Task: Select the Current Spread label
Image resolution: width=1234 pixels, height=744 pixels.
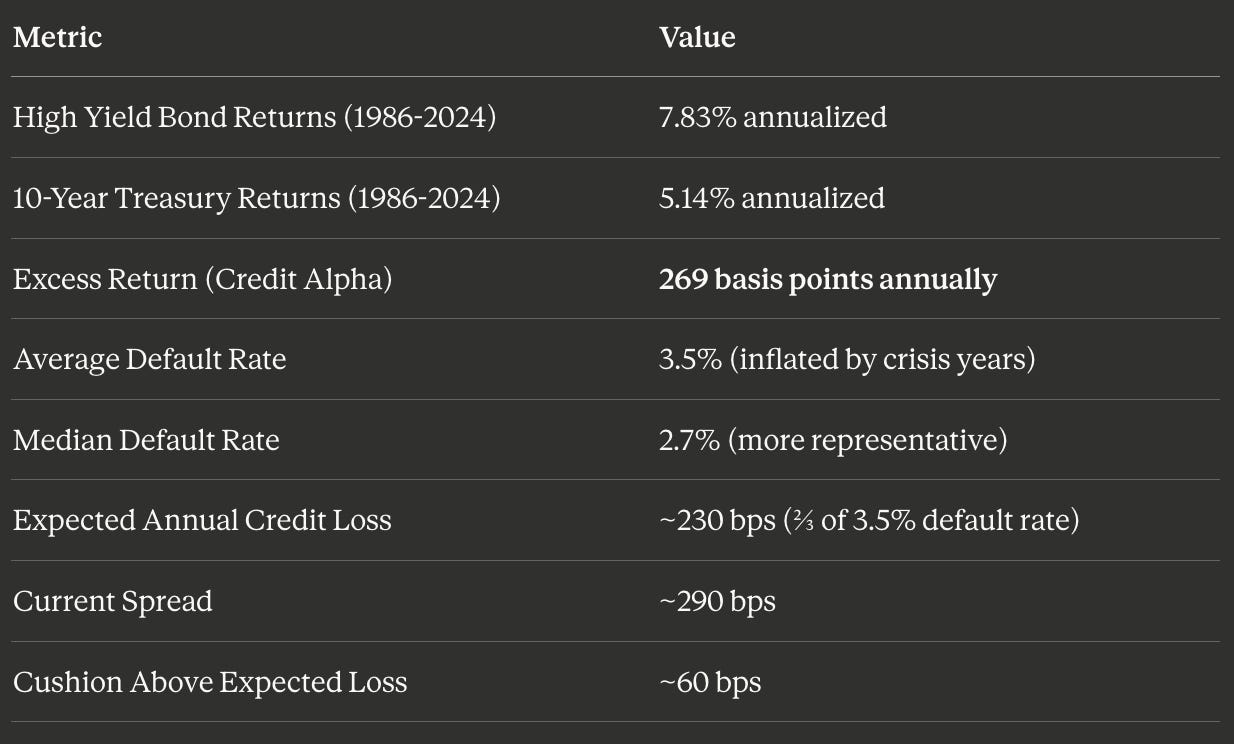Action: pos(112,602)
